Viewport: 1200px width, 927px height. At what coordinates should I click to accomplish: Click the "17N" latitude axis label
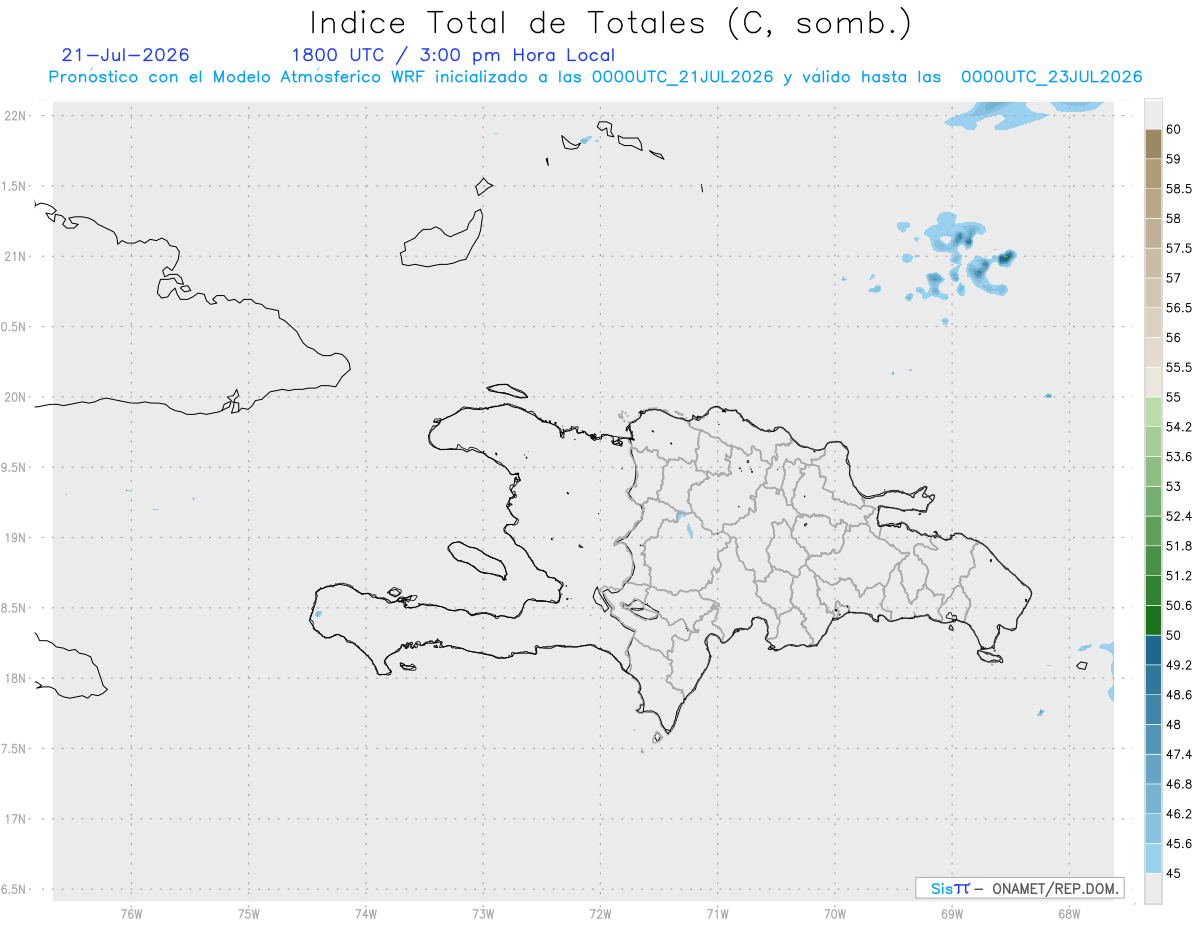(15, 819)
